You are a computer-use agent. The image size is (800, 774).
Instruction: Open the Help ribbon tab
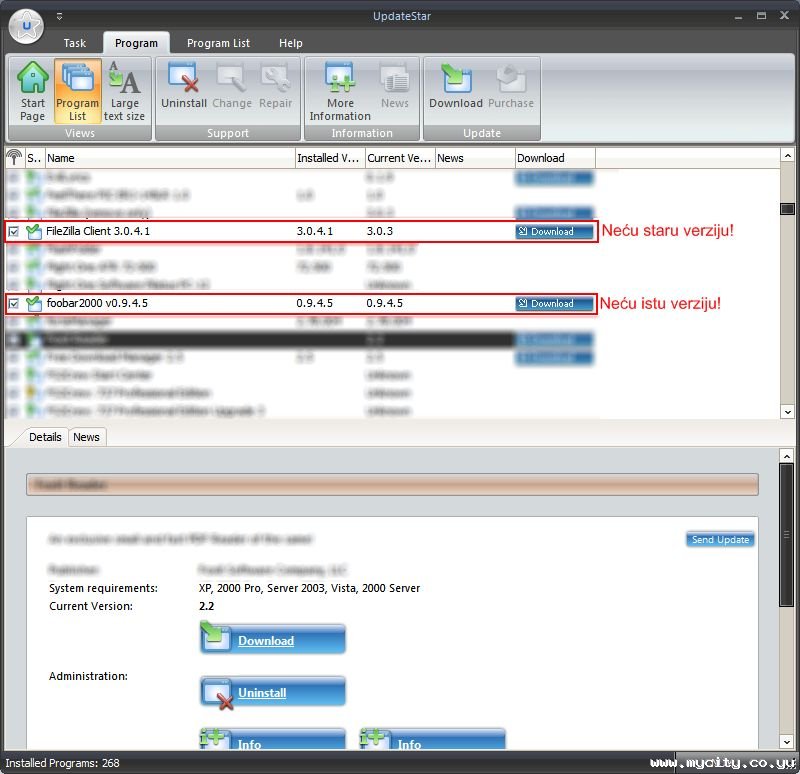pyautogui.click(x=291, y=43)
